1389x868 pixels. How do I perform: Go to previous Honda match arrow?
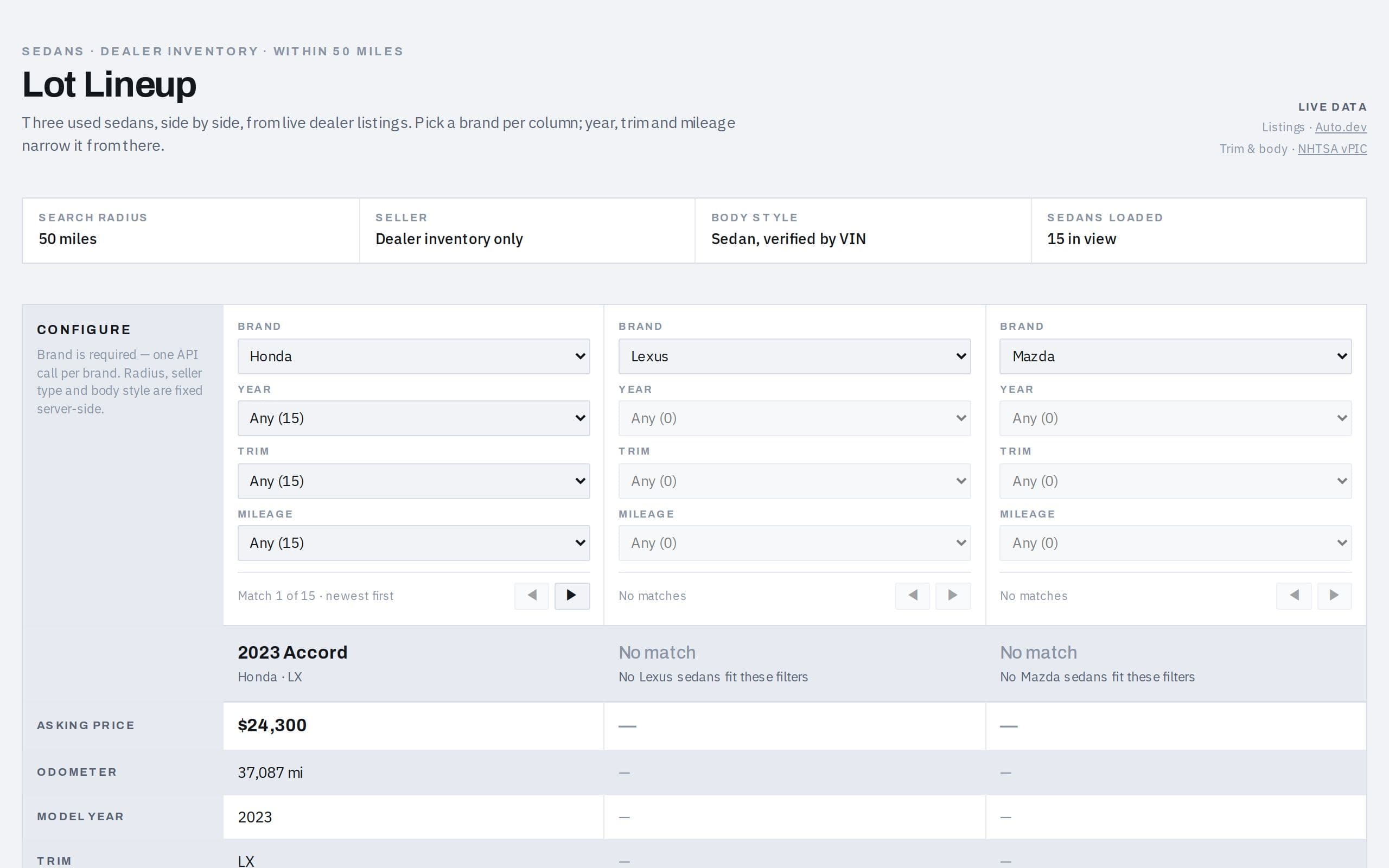(x=532, y=595)
